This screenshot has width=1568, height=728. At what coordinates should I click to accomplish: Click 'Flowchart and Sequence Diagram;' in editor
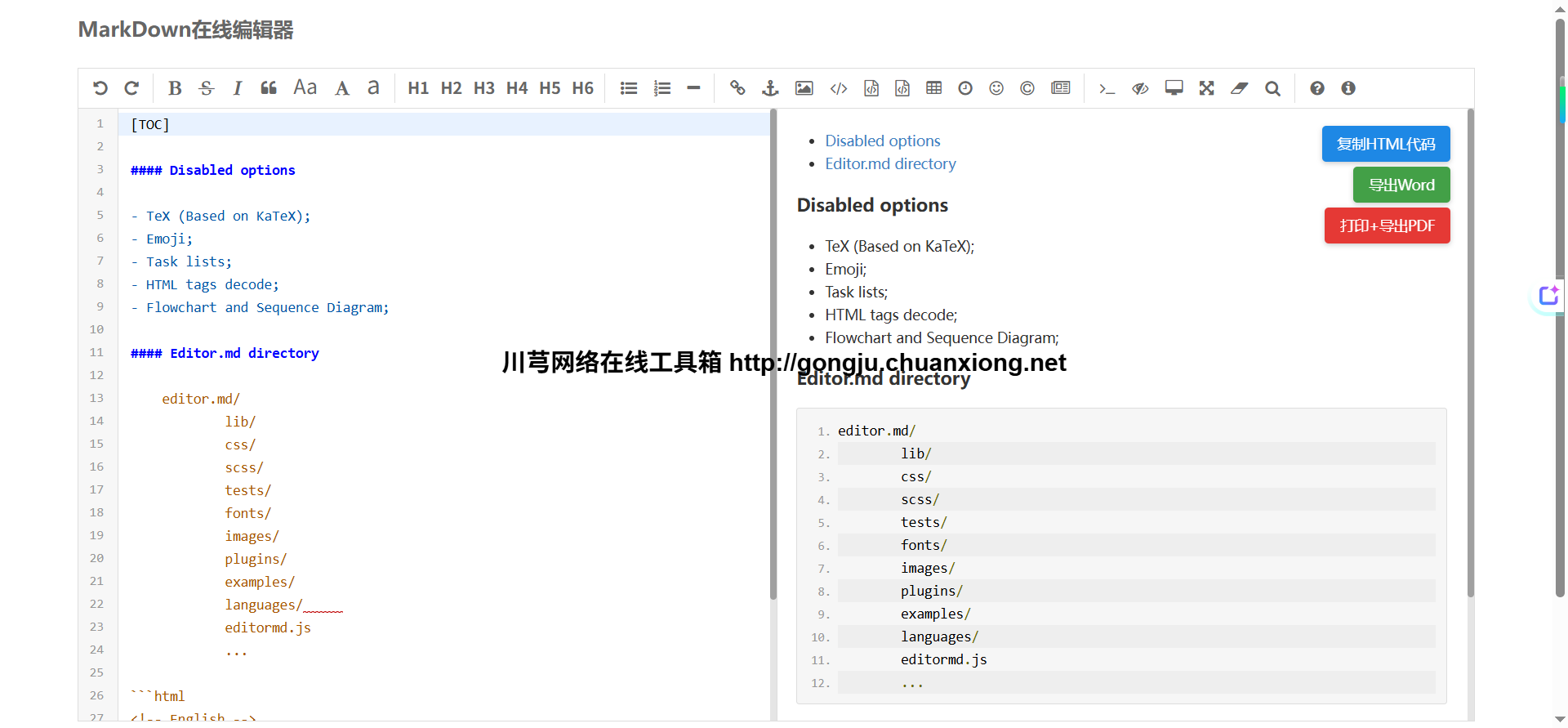(268, 307)
